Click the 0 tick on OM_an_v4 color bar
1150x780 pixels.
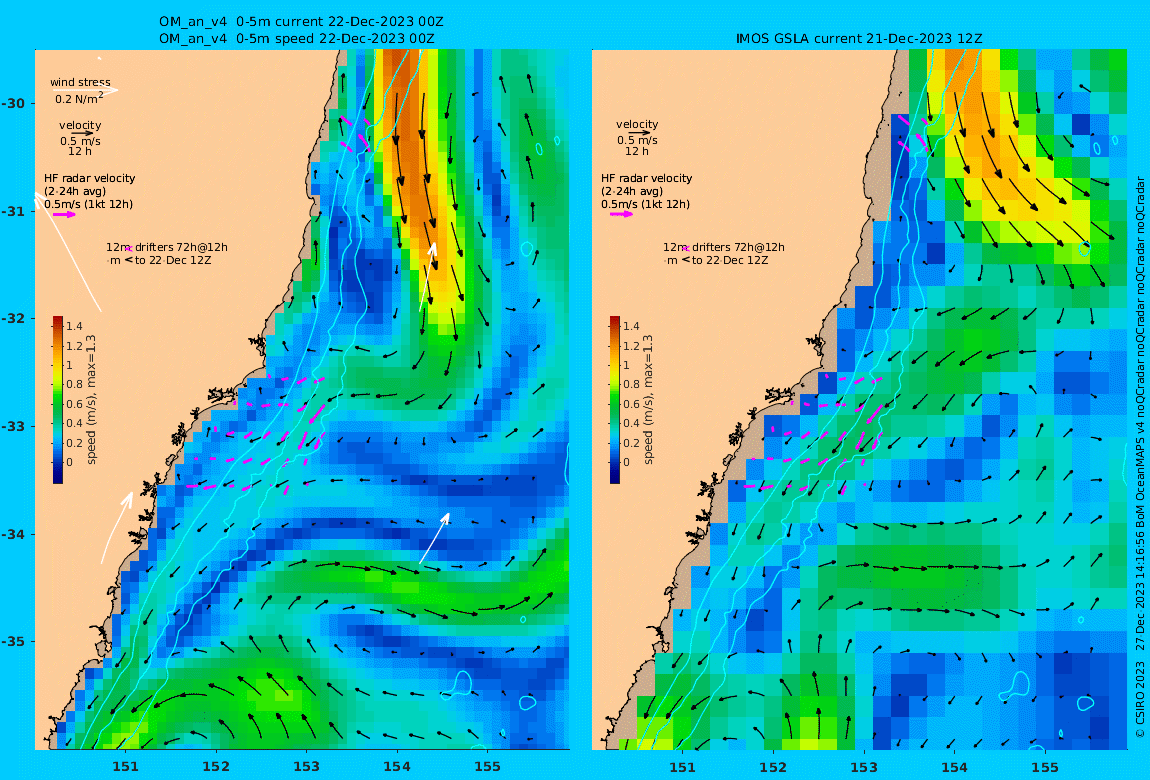70,462
